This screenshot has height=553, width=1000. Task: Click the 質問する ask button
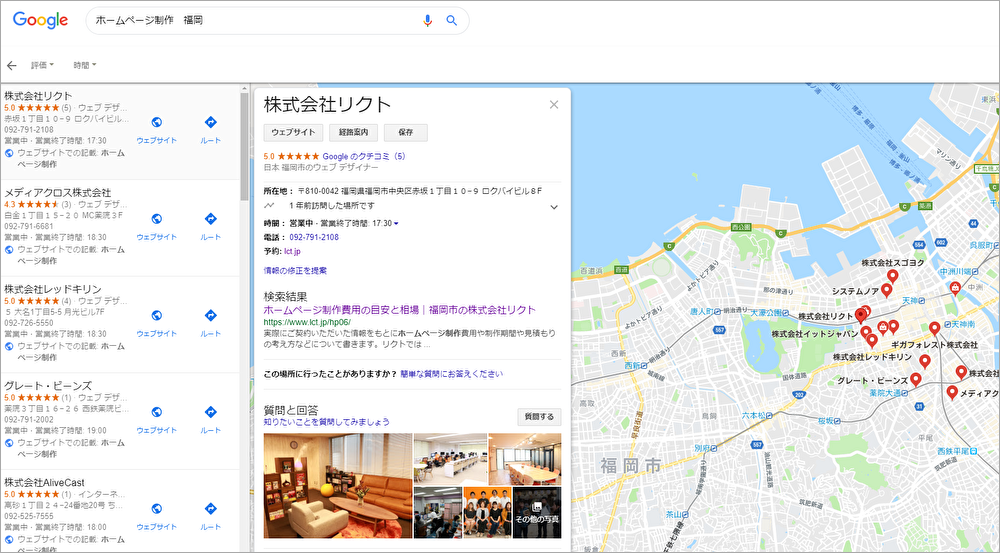[x=539, y=417]
